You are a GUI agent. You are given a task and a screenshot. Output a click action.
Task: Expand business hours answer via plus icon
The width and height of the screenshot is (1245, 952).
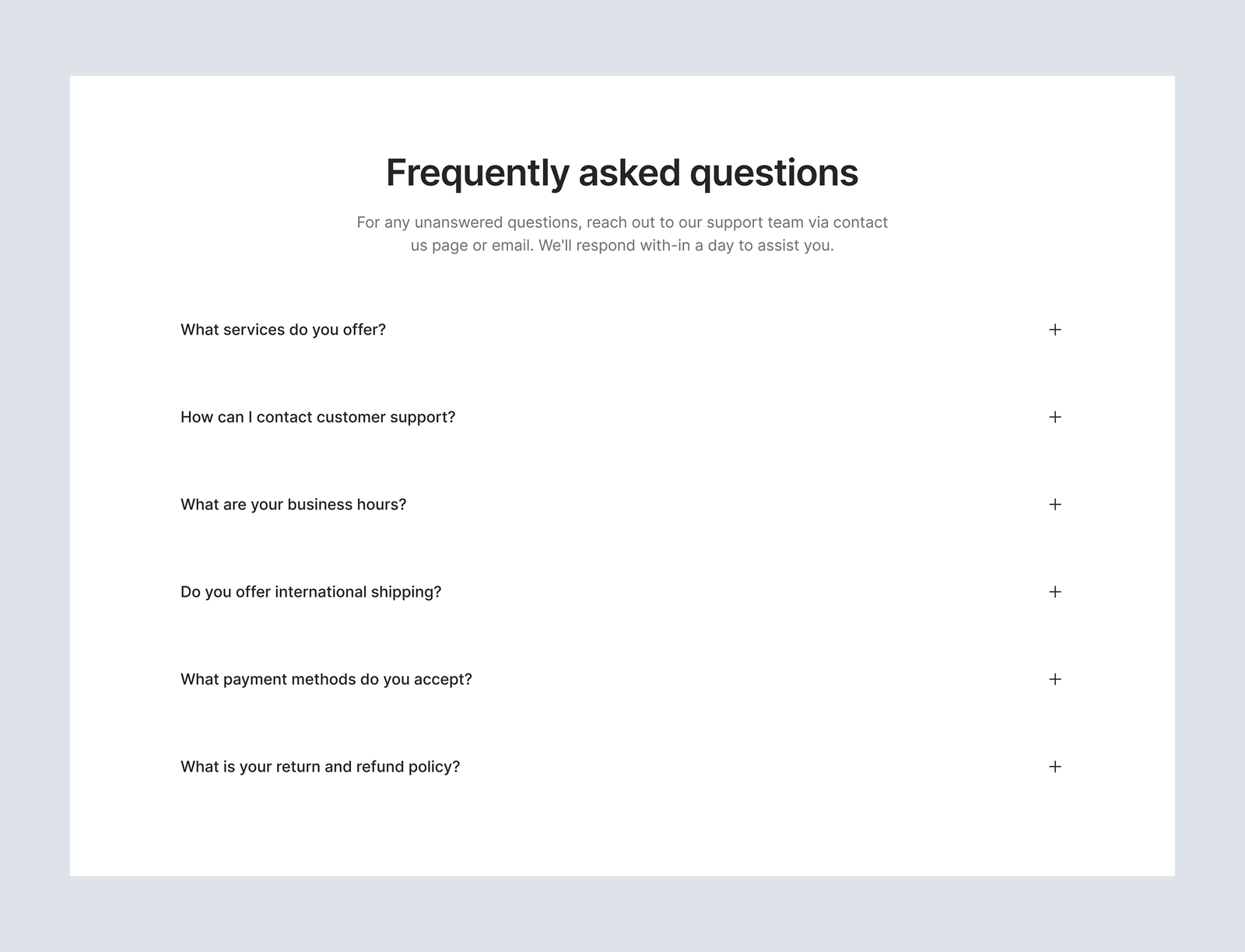click(x=1054, y=505)
